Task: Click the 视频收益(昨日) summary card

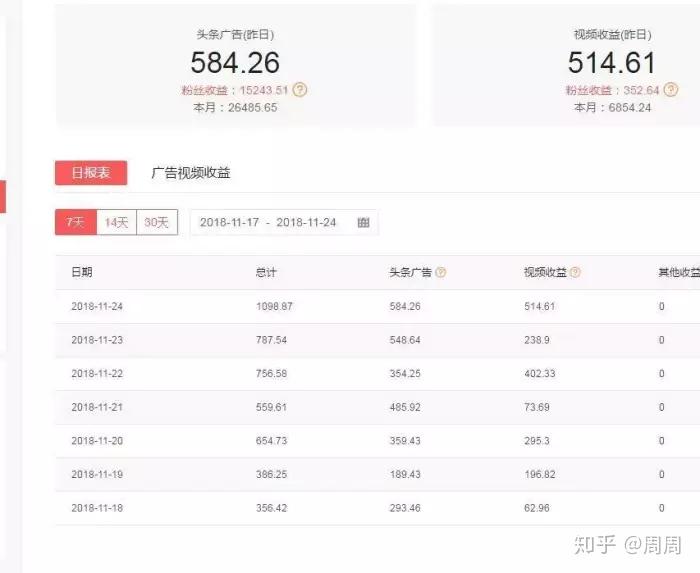Action: [567, 66]
